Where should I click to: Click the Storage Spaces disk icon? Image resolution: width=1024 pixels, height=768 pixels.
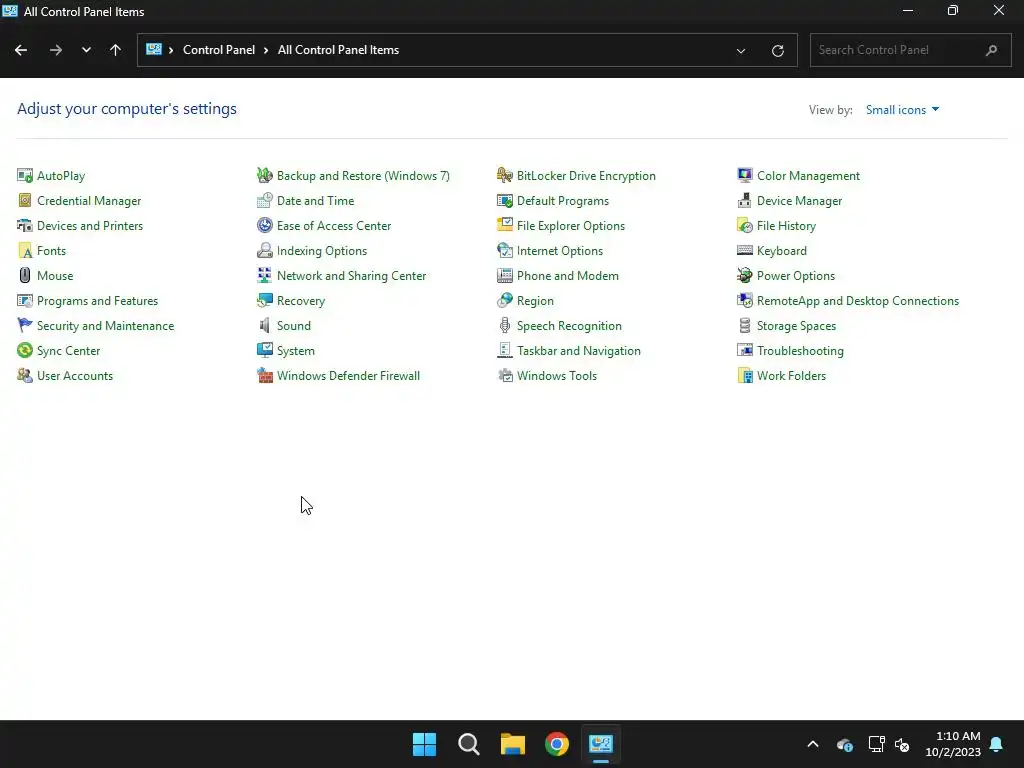click(744, 326)
